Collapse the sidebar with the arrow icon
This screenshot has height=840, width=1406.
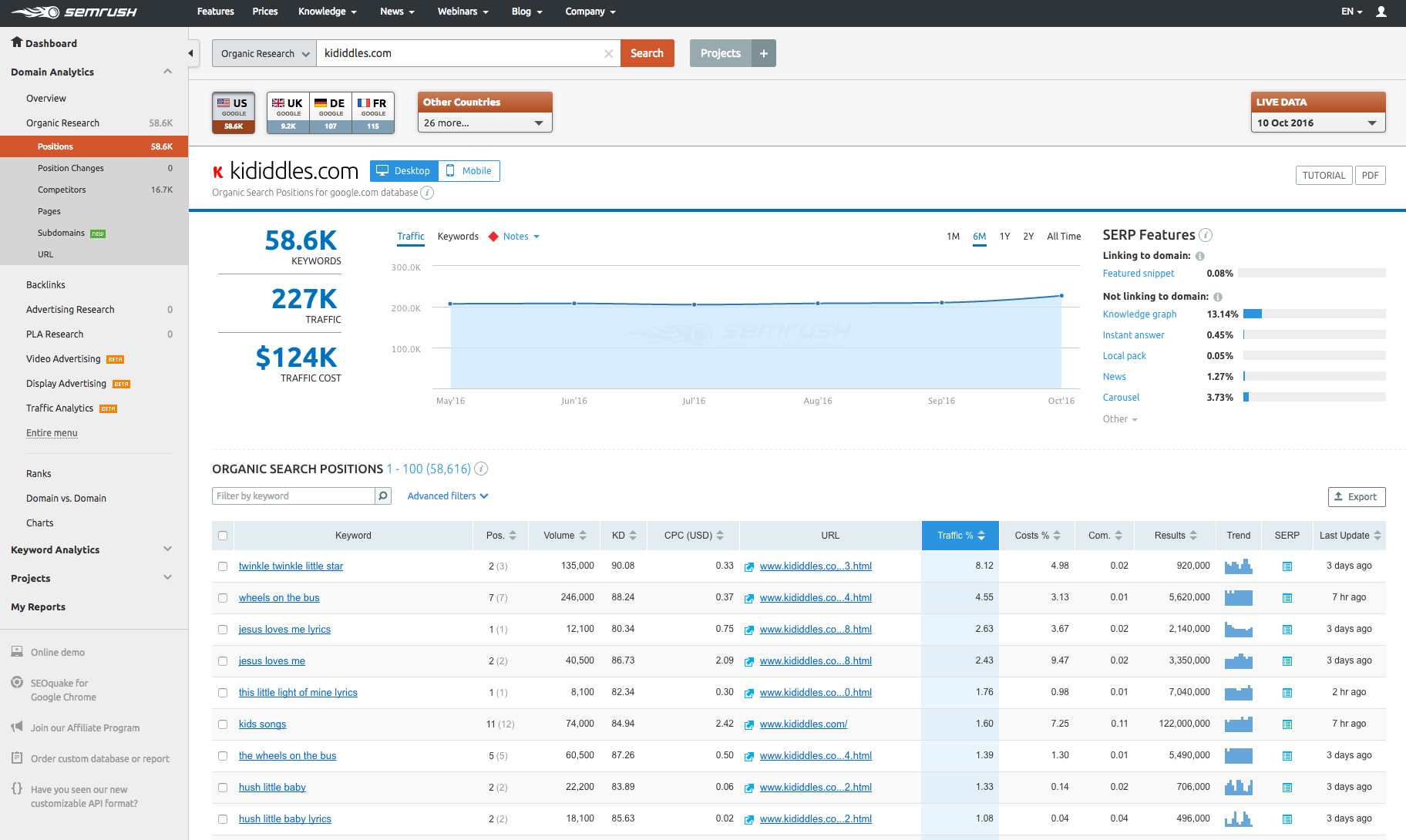pos(190,53)
